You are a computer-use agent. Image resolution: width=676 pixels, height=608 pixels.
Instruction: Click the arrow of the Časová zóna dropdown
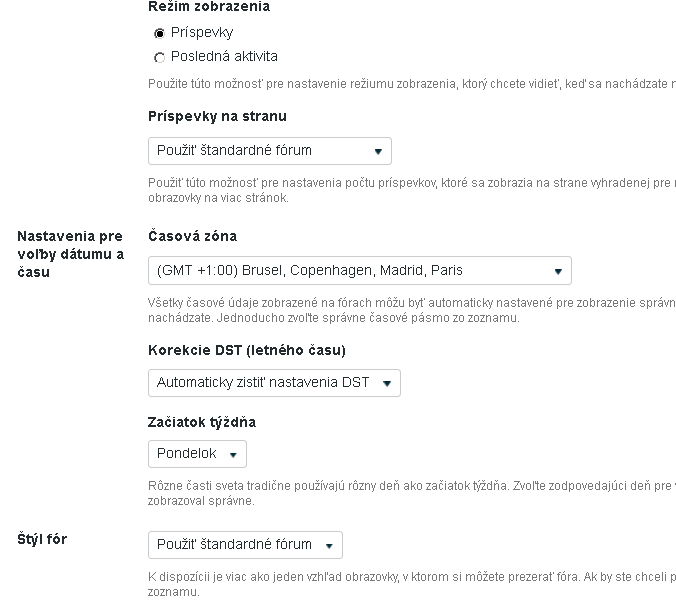click(x=558, y=271)
